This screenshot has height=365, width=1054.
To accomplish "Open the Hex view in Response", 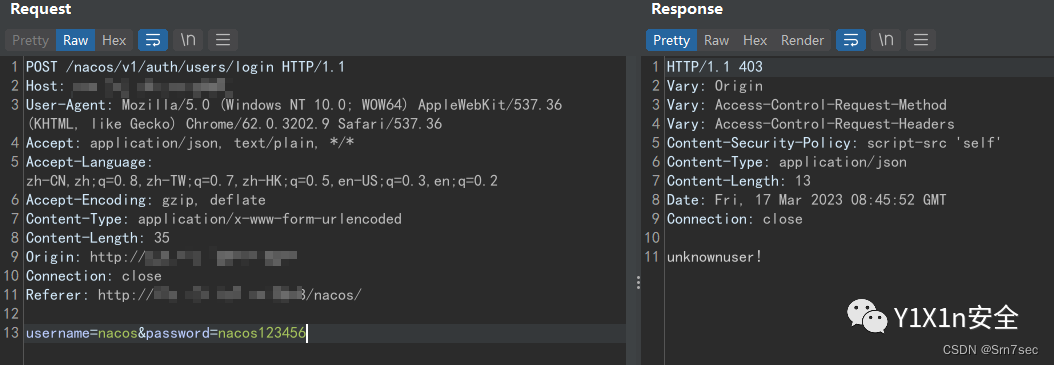I will [755, 40].
